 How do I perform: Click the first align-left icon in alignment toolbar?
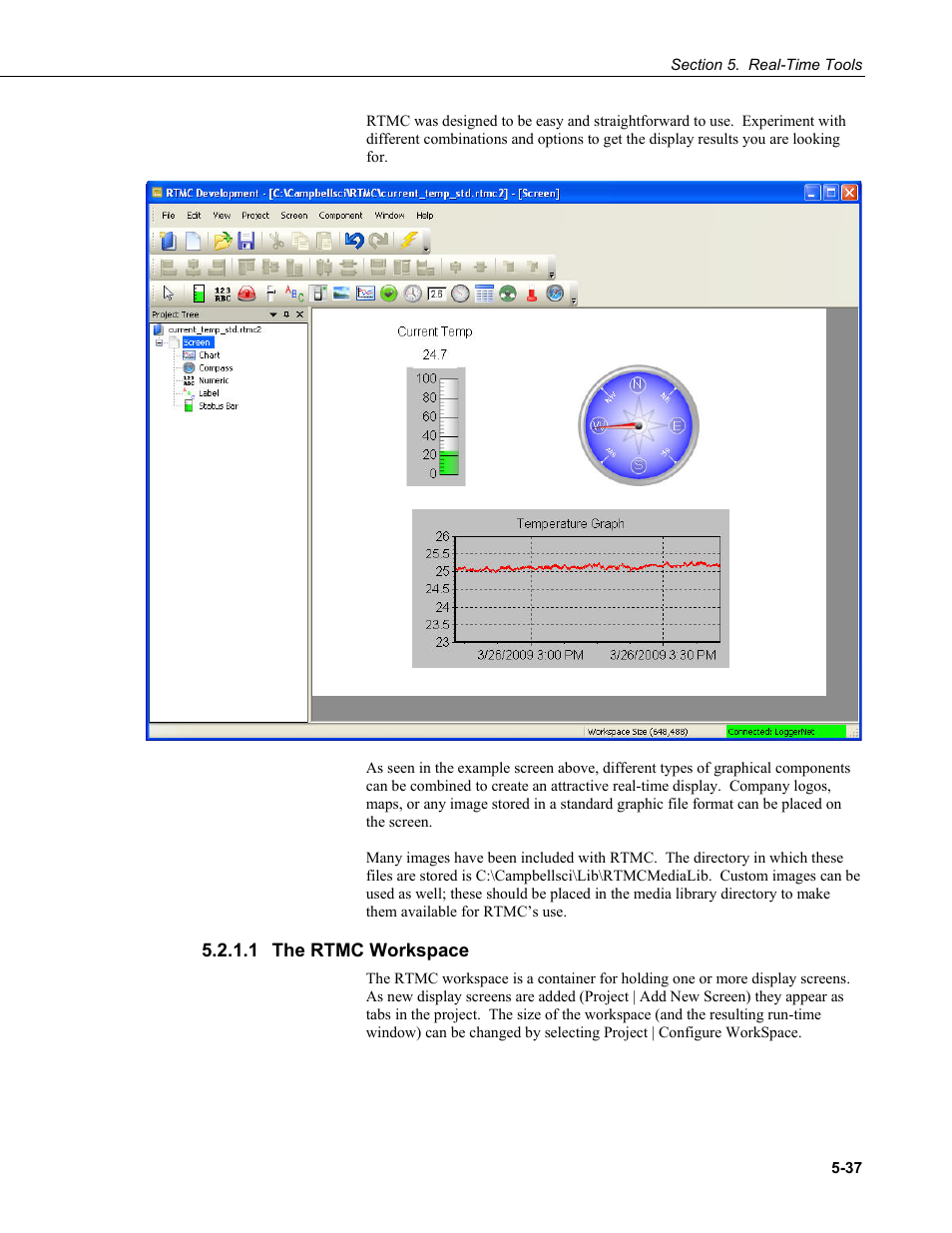pyautogui.click(x=169, y=268)
